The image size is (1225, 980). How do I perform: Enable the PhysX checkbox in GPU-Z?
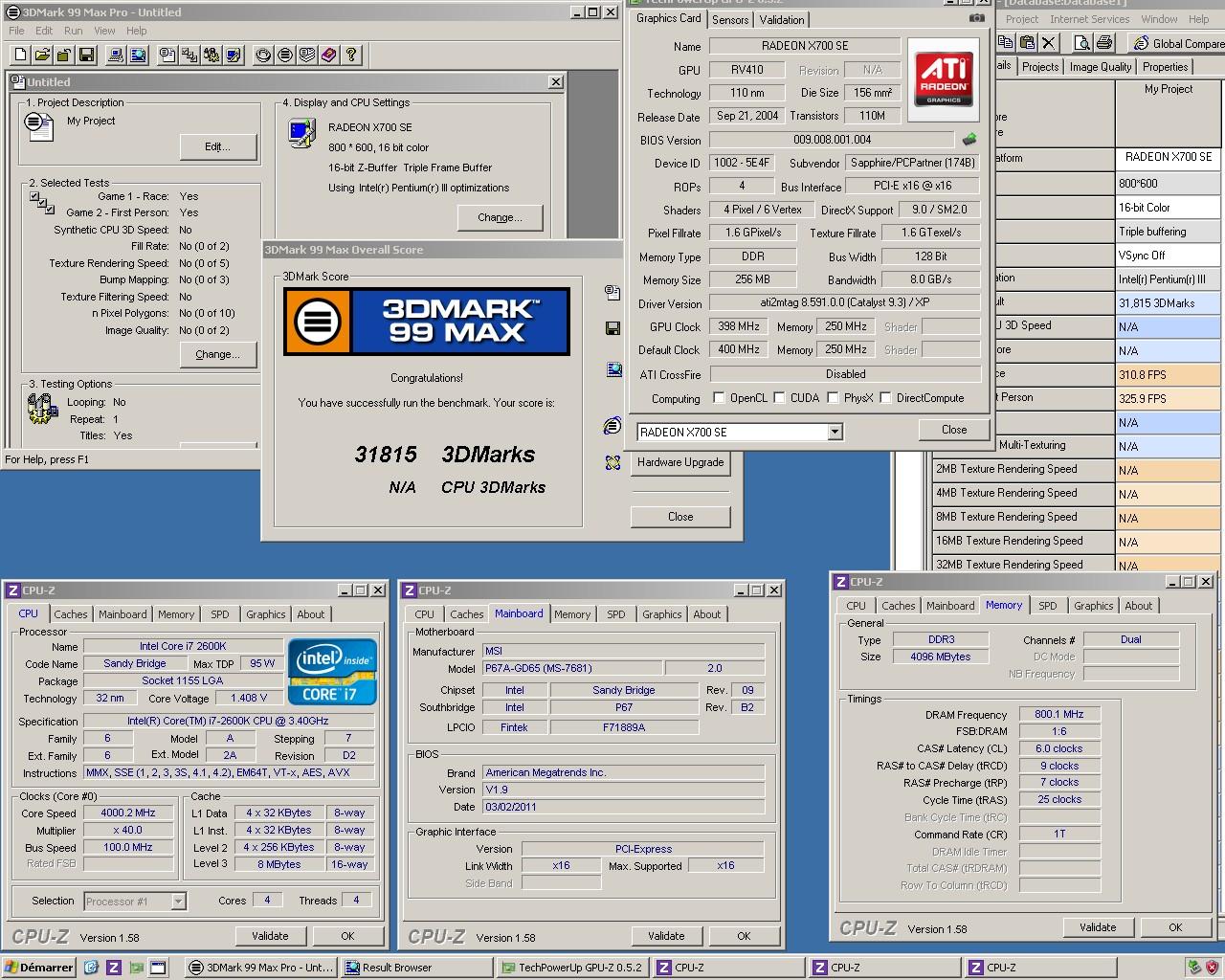pyautogui.click(x=834, y=398)
